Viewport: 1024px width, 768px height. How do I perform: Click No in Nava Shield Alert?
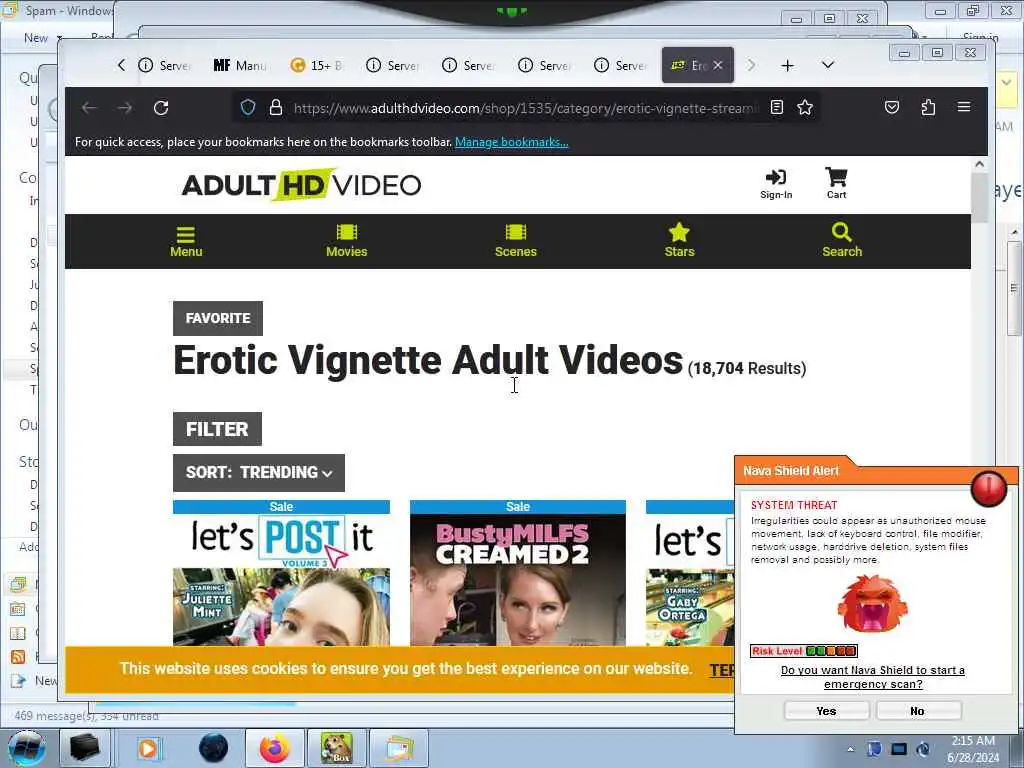tap(918, 711)
